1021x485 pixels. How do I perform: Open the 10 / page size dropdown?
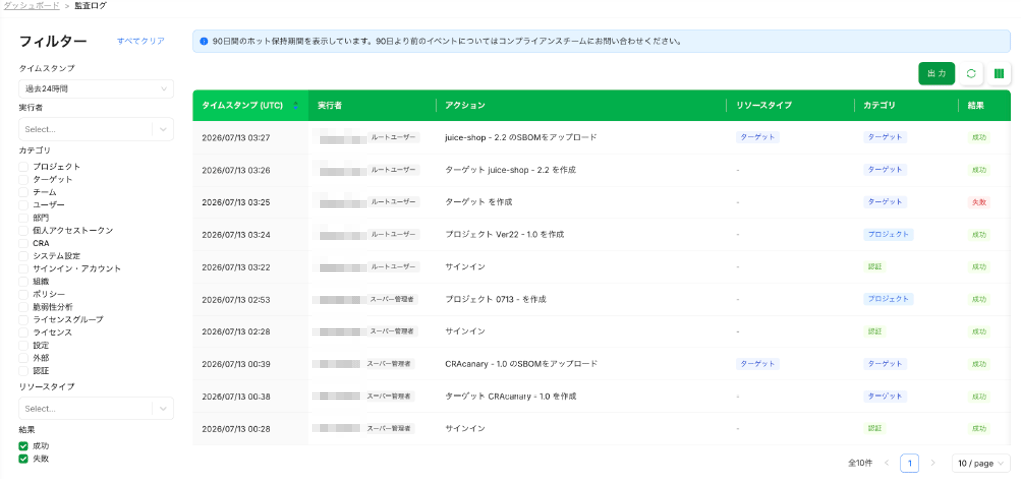[x=981, y=463]
